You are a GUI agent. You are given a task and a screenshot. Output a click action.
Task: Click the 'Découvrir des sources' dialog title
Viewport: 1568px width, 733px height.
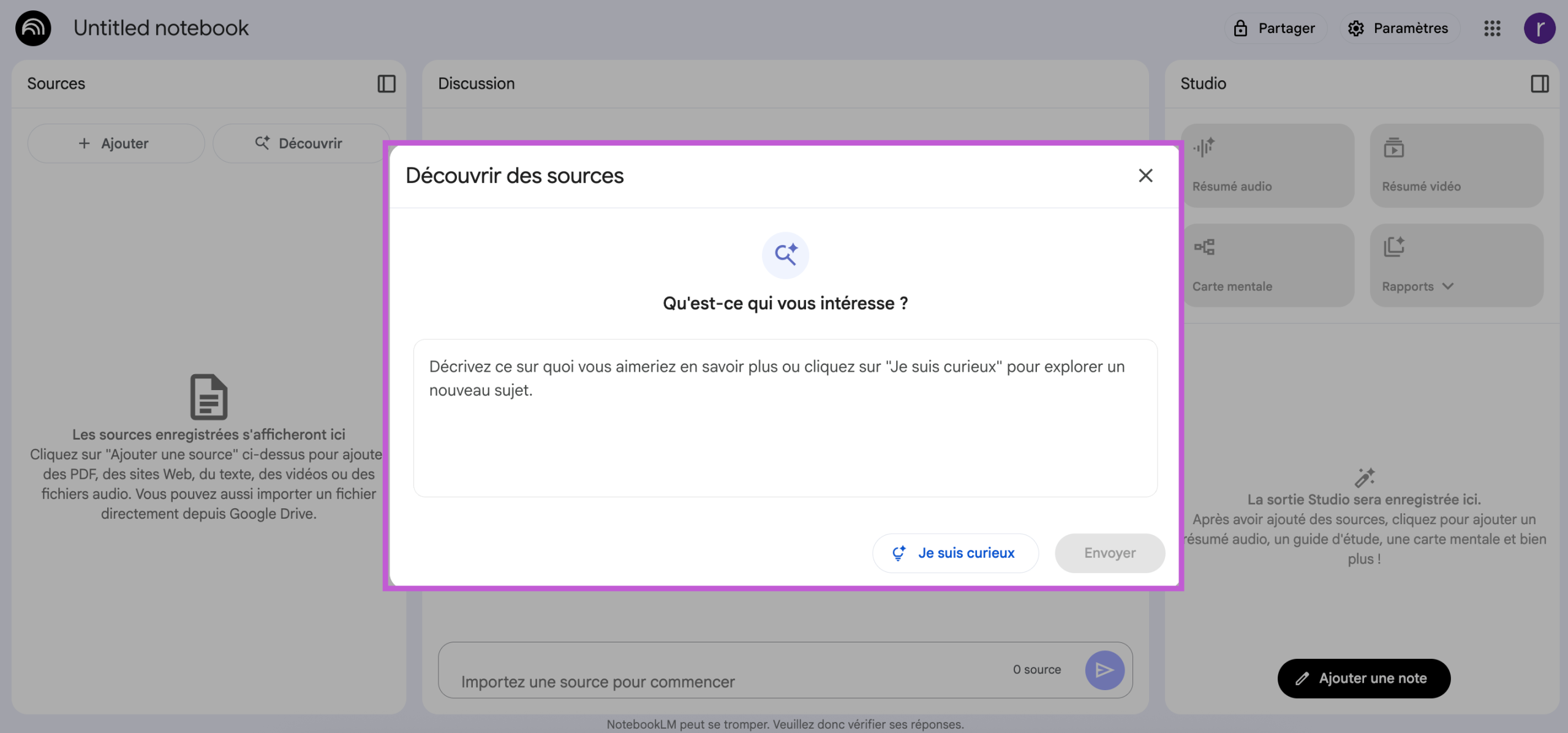514,176
